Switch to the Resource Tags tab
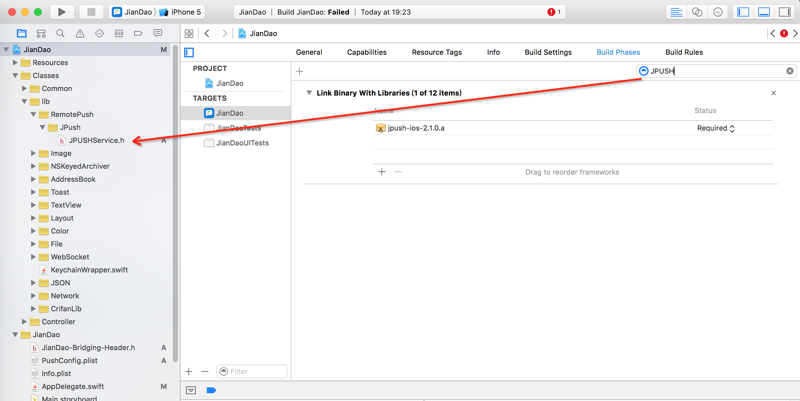The height and width of the screenshot is (401, 800). point(437,52)
